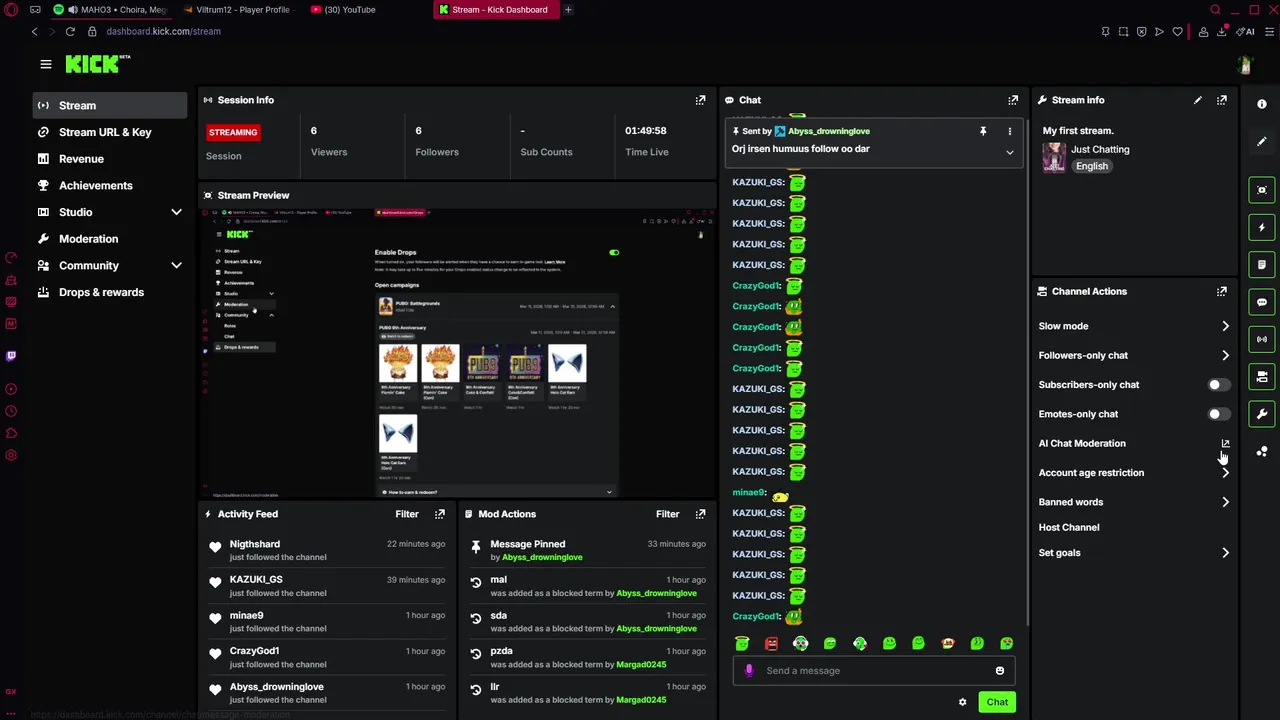
Task: Open Moderation in the sidebar
Action: pyautogui.click(x=110, y=239)
